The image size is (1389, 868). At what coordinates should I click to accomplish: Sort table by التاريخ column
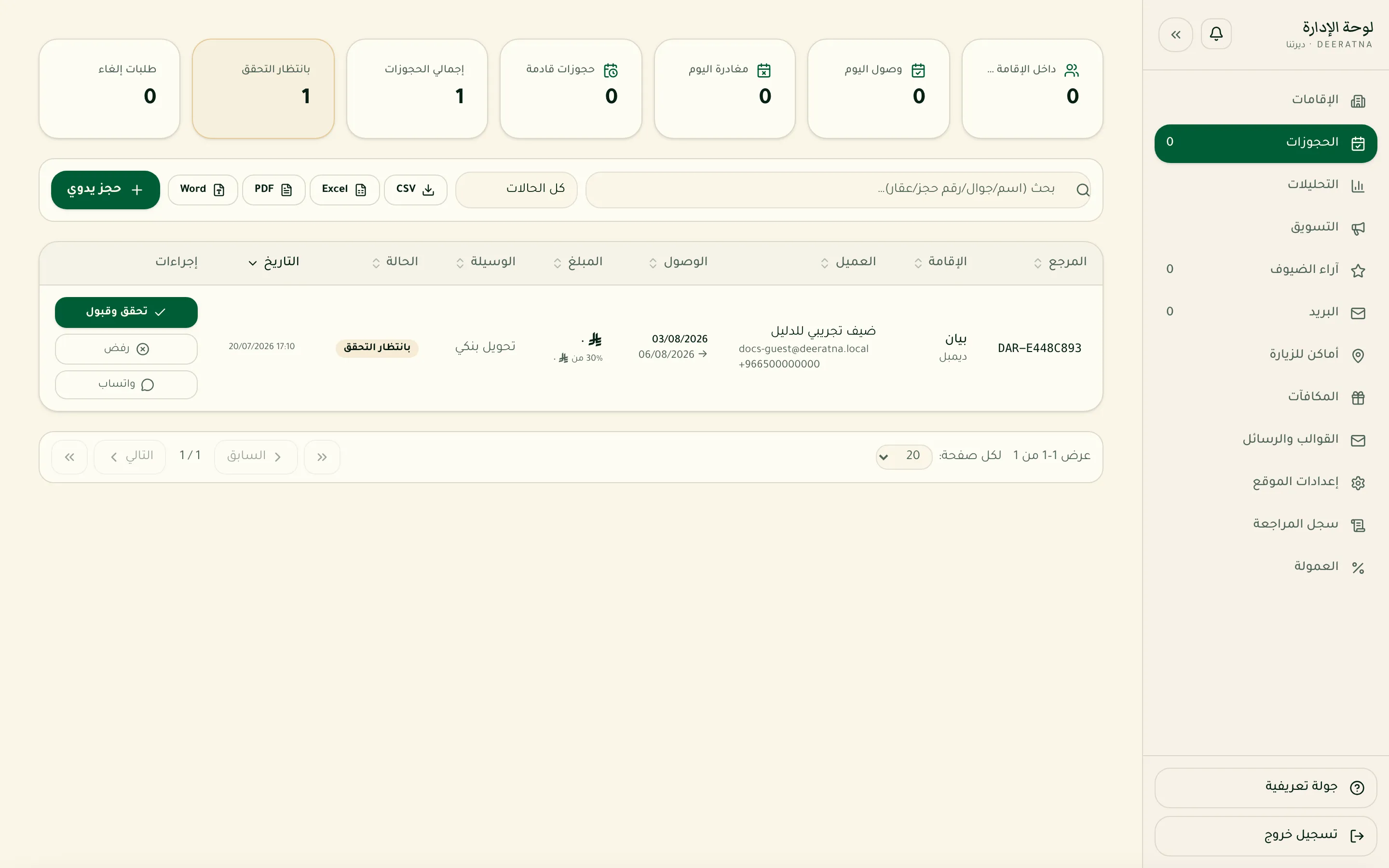click(274, 262)
